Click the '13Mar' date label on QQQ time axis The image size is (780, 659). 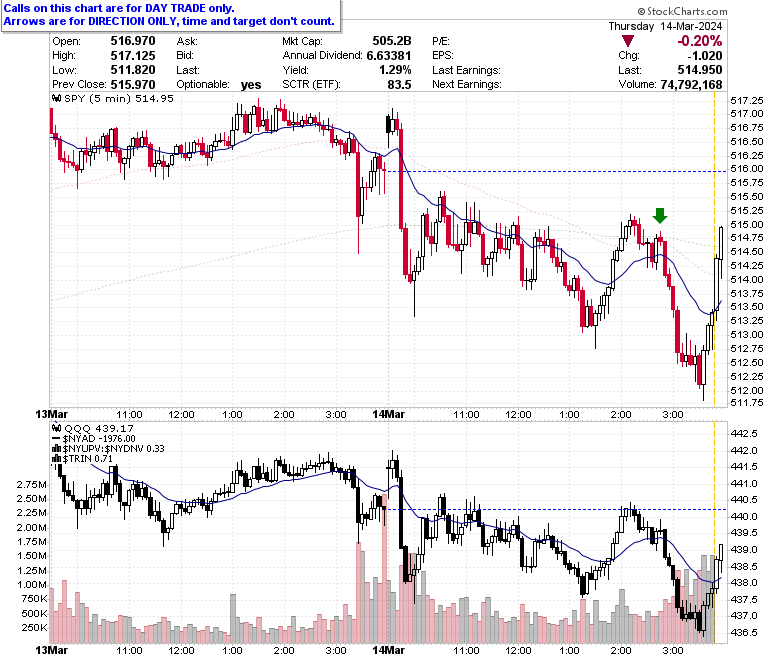tap(52, 650)
